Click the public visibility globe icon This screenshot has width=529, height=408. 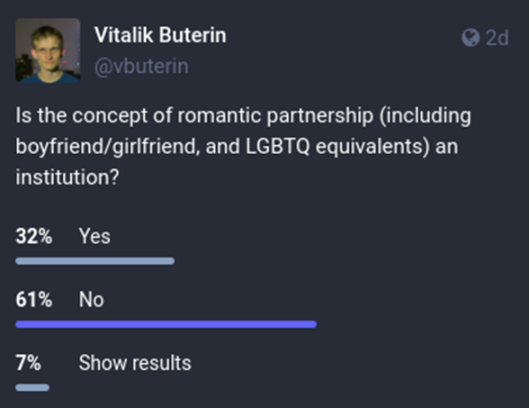tap(470, 37)
